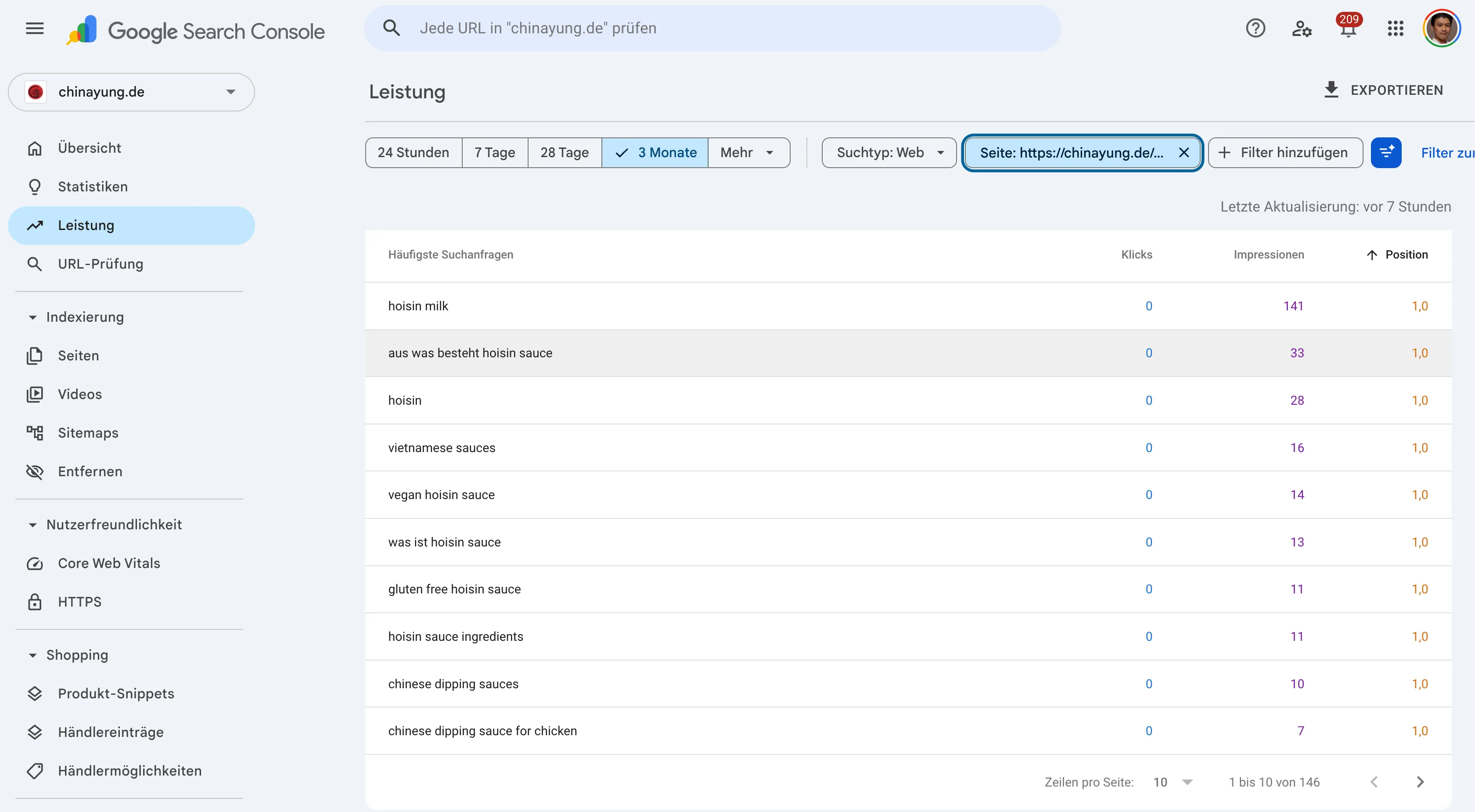The width and height of the screenshot is (1475, 812).
Task: Click the Produkt-Snippets layers icon
Action: [x=35, y=693]
